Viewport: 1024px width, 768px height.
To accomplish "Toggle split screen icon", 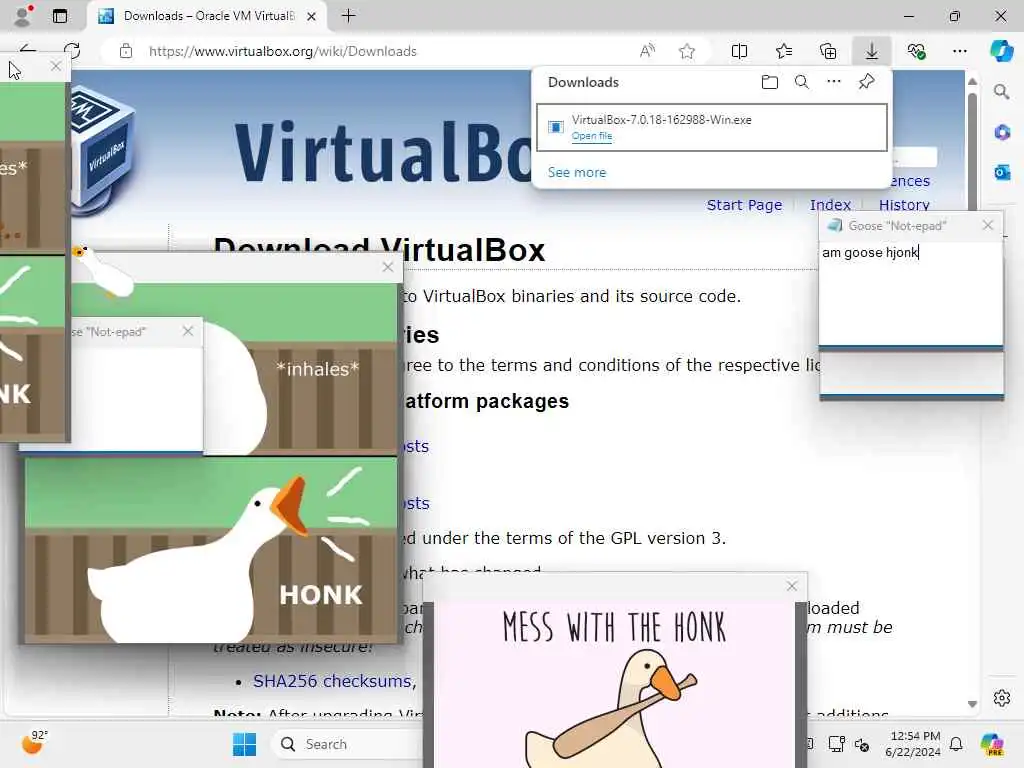I will 739,51.
